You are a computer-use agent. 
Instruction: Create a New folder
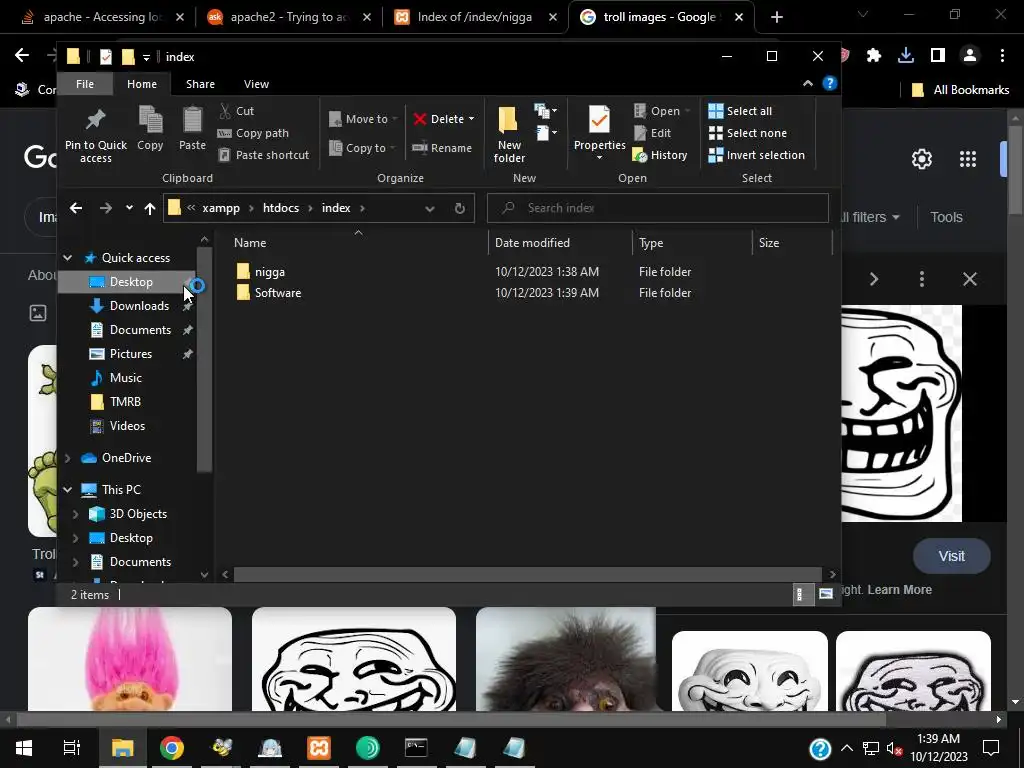point(509,135)
